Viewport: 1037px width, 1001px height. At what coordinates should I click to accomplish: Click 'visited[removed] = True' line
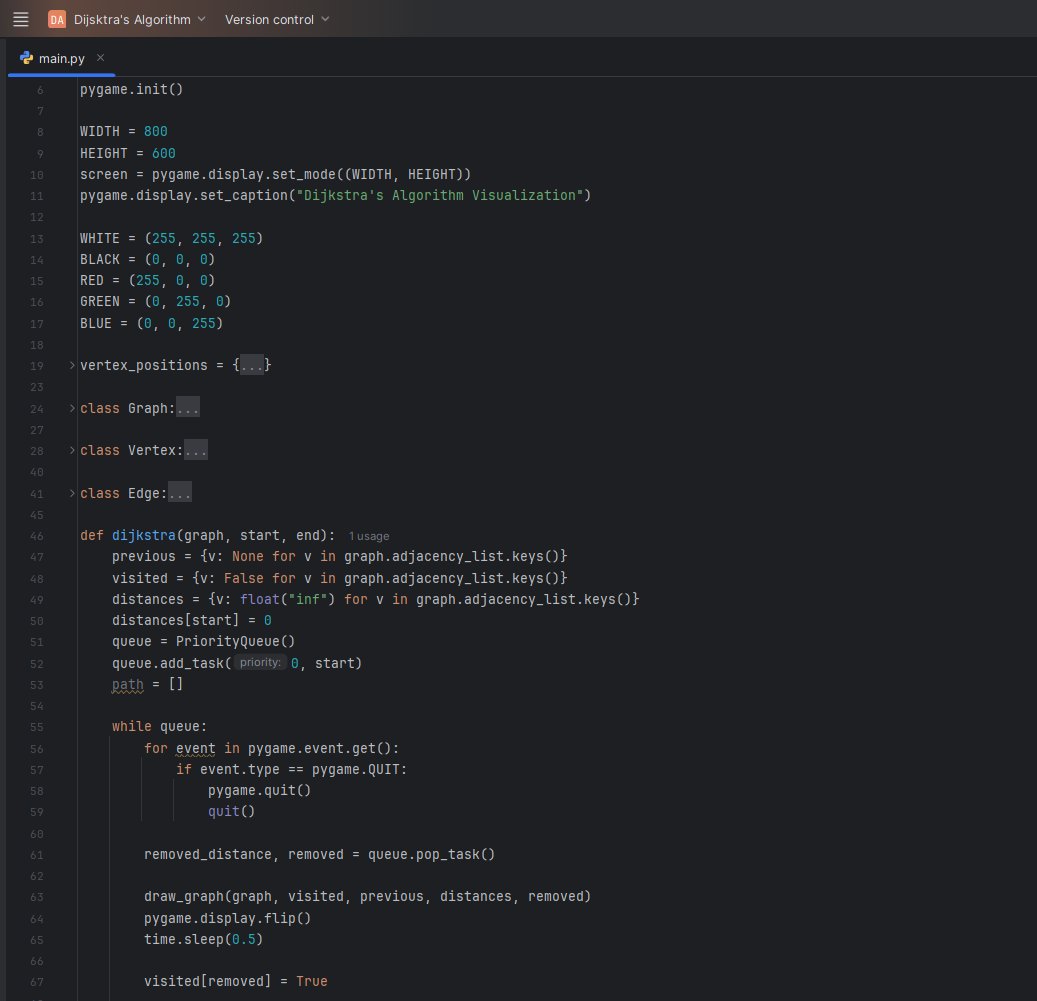click(236, 981)
